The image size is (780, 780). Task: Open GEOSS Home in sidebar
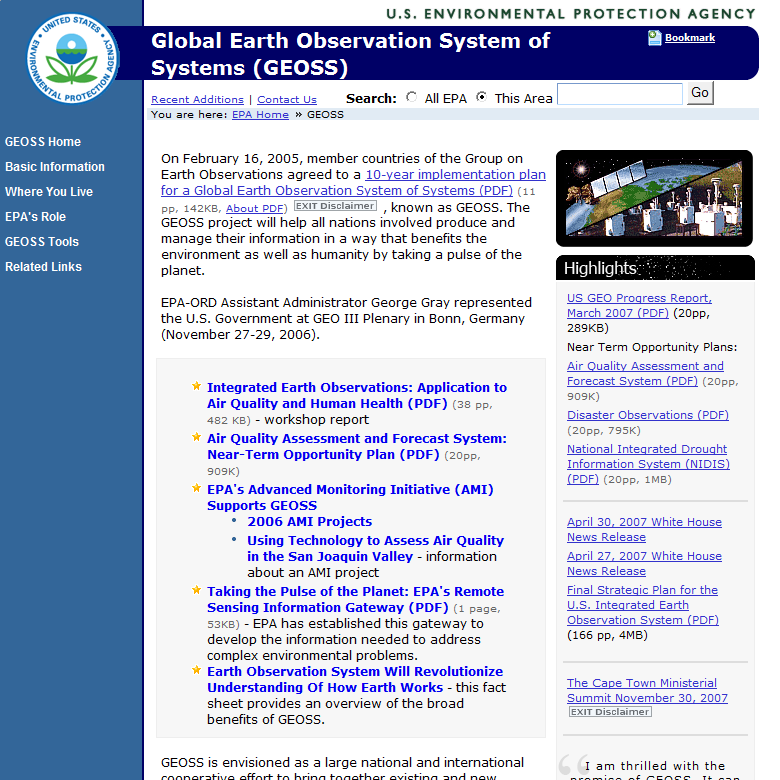(43, 142)
